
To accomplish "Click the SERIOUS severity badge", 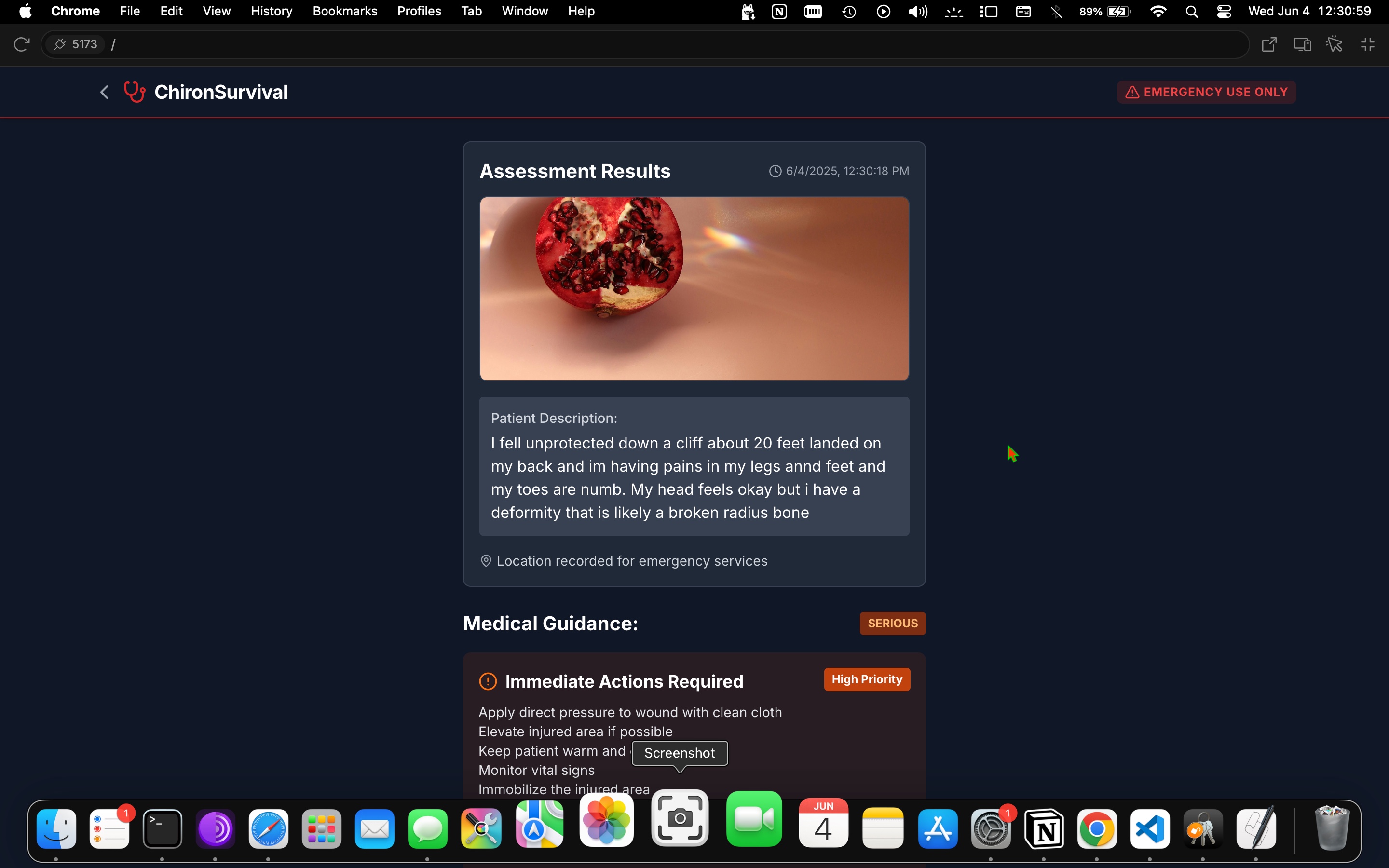I will tap(893, 624).
